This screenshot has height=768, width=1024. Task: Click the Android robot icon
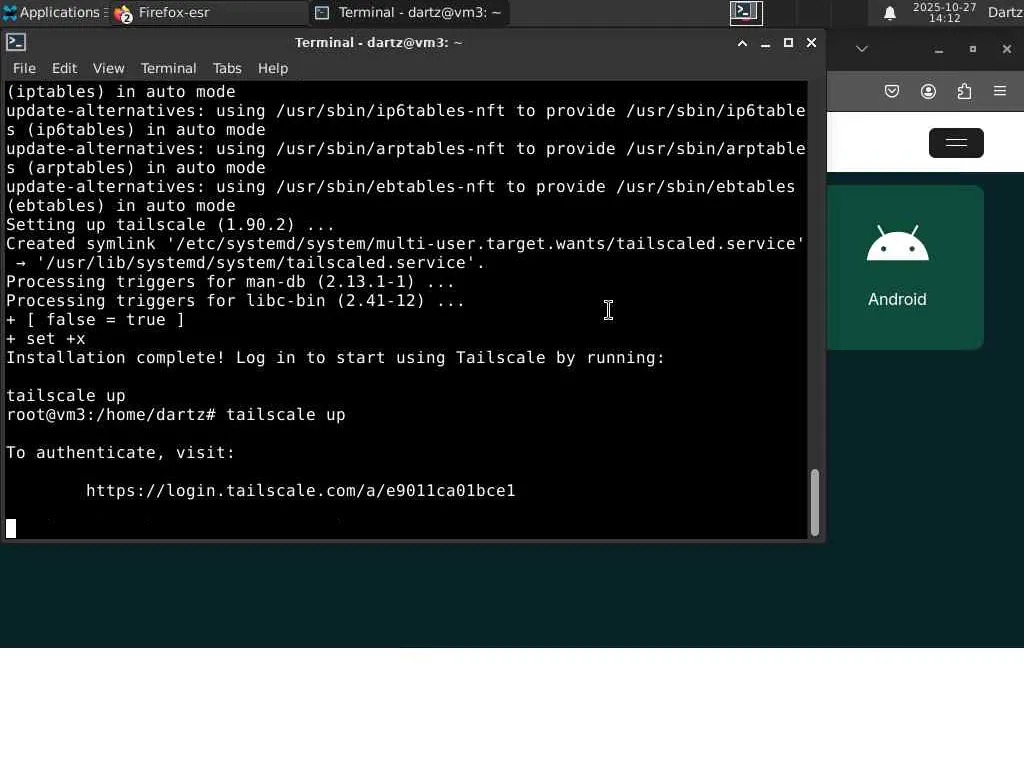point(897,243)
